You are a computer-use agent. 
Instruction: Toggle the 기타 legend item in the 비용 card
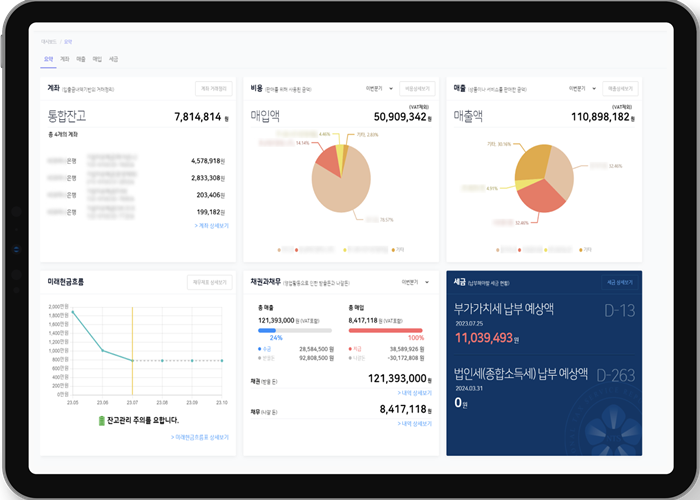pyautogui.click(x=398, y=250)
